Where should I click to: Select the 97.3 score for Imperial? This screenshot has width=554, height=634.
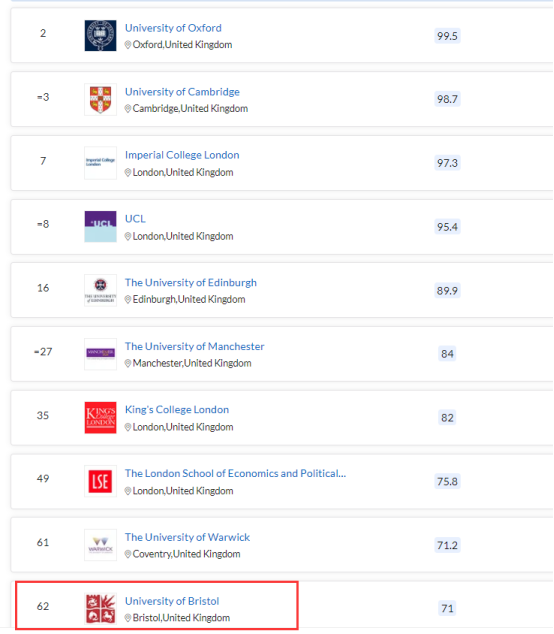(447, 163)
